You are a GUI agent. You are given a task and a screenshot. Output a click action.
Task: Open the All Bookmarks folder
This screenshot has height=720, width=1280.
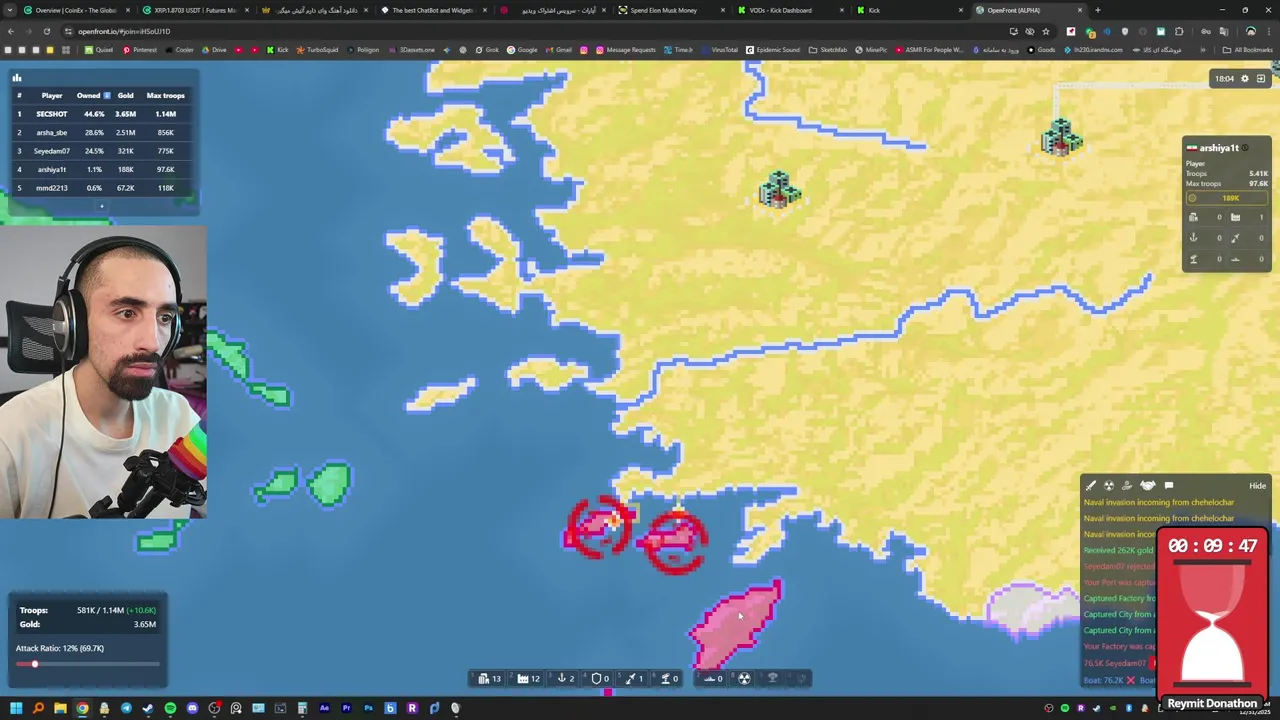coord(1248,49)
